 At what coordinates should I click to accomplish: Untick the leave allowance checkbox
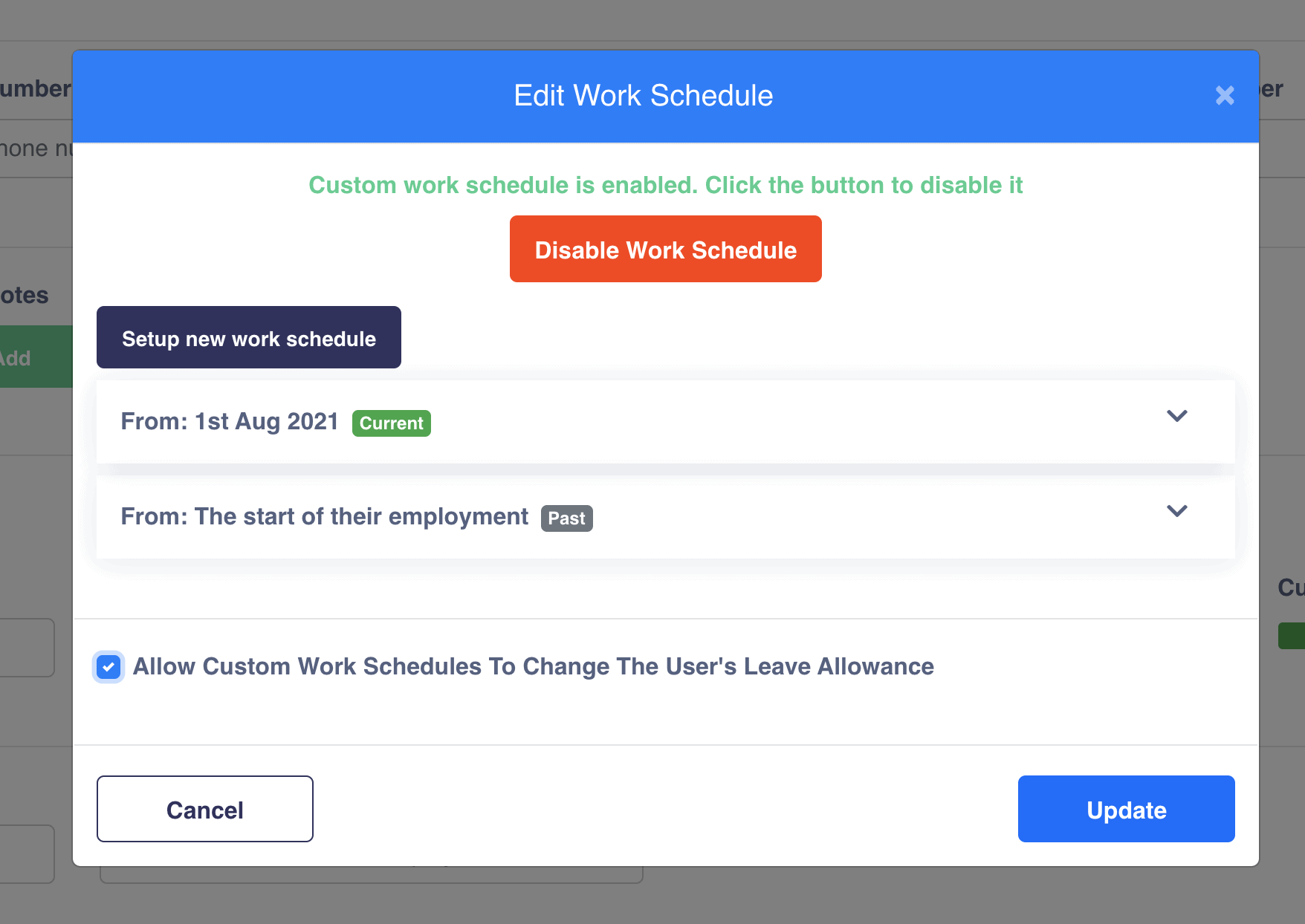pyautogui.click(x=109, y=667)
